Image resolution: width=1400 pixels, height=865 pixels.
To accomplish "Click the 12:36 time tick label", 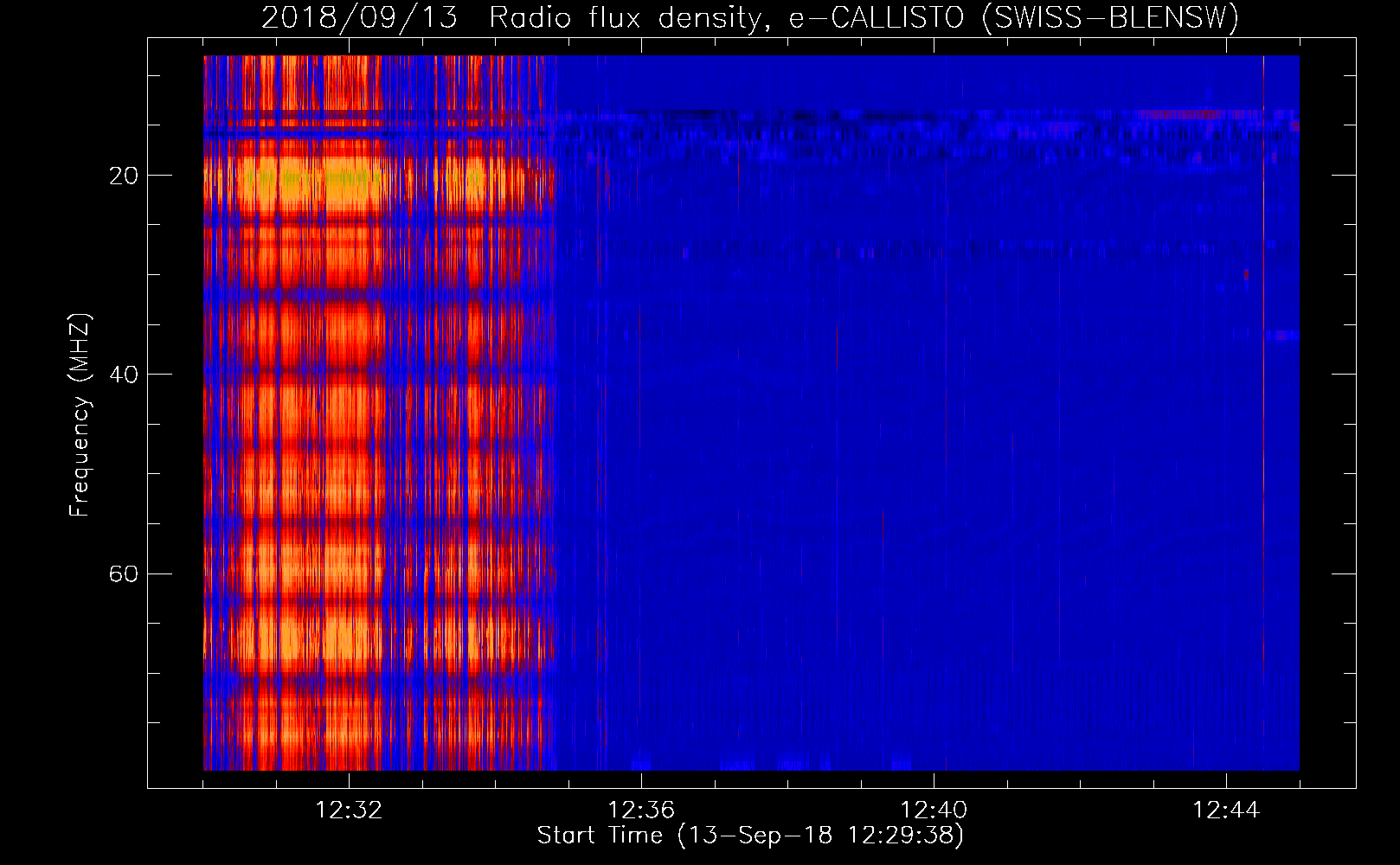I will coord(641,811).
